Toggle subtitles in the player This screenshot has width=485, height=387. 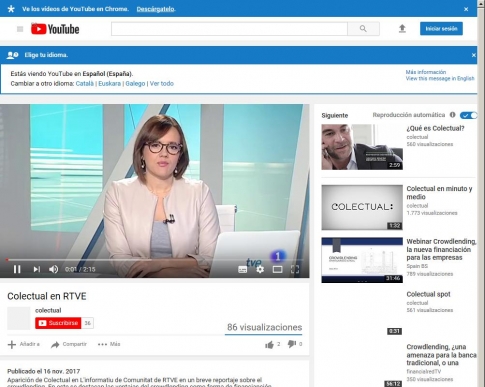[x=243, y=269]
